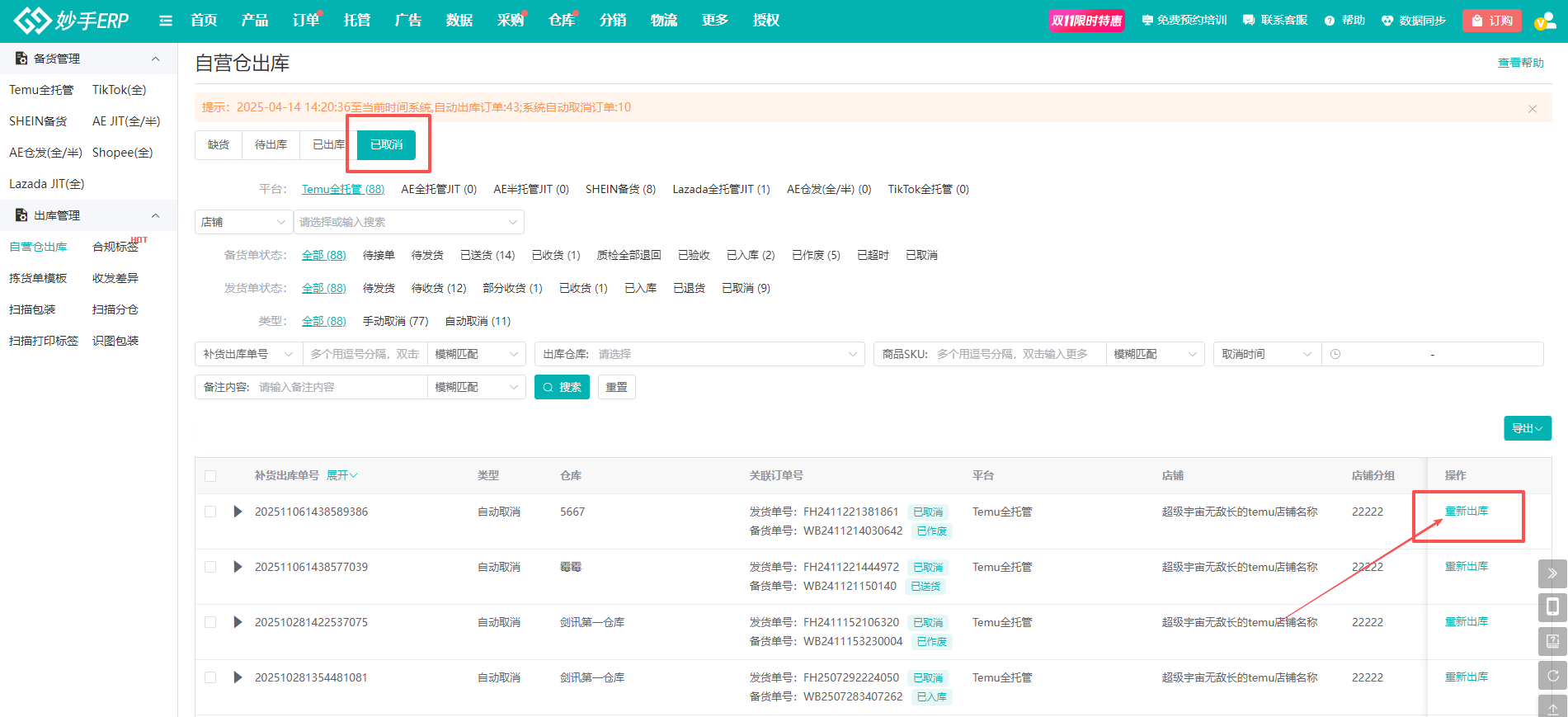Open the user account avatar icon

[1543, 21]
